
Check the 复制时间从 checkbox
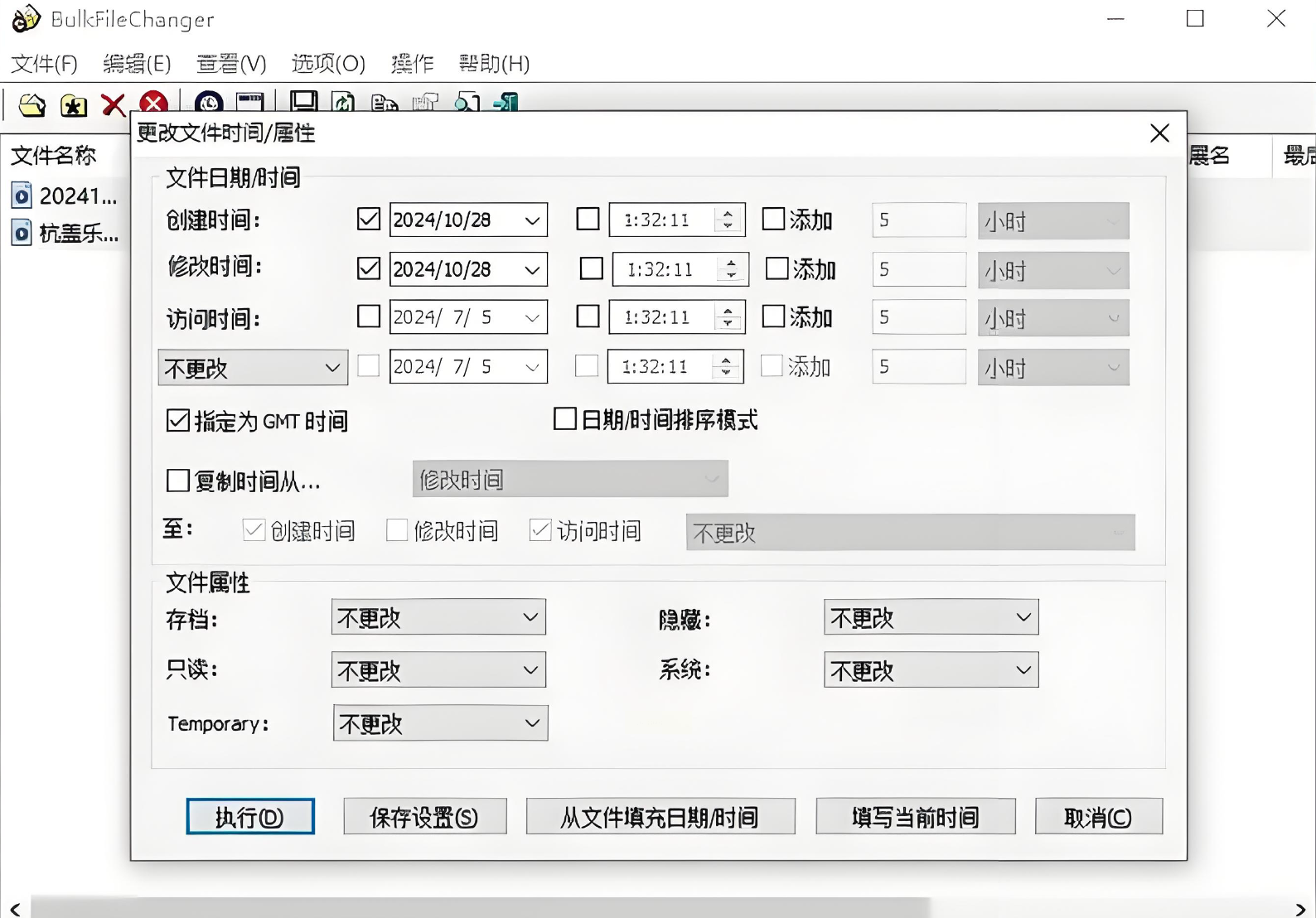pyautogui.click(x=178, y=481)
